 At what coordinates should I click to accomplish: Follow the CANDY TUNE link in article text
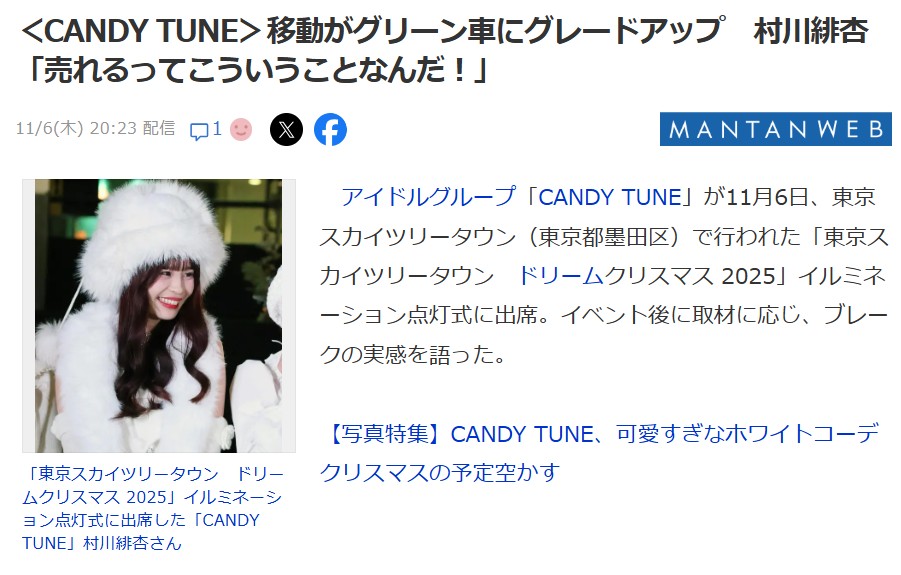[x=610, y=197]
